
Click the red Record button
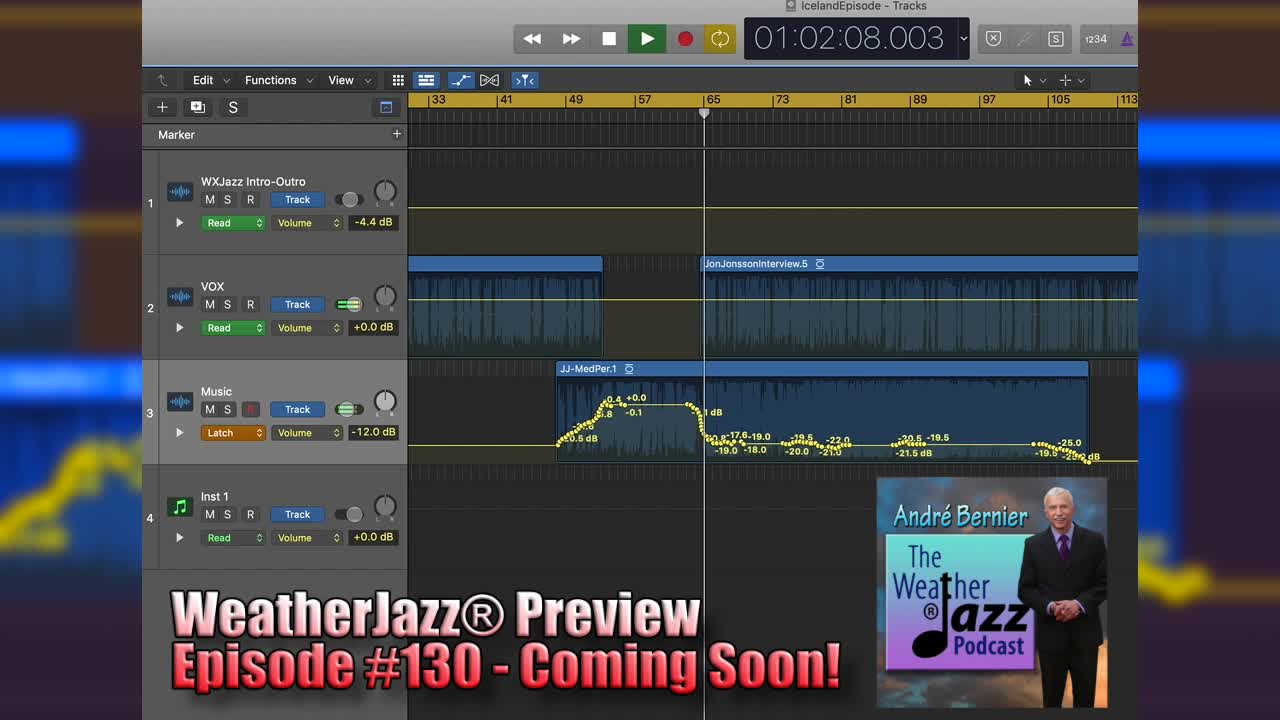(685, 39)
